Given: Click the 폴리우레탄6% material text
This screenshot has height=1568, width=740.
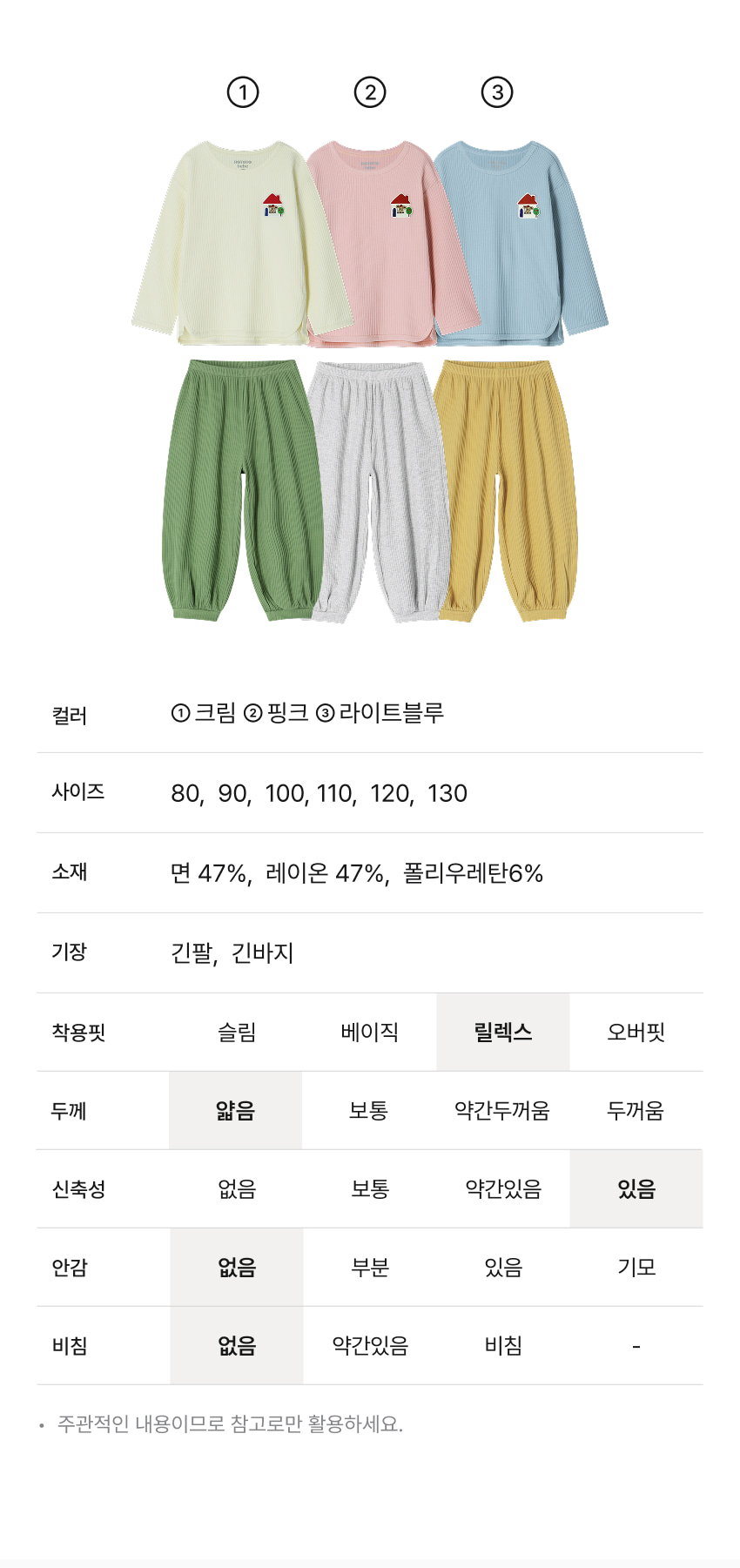Looking at the screenshot, I should (x=473, y=873).
